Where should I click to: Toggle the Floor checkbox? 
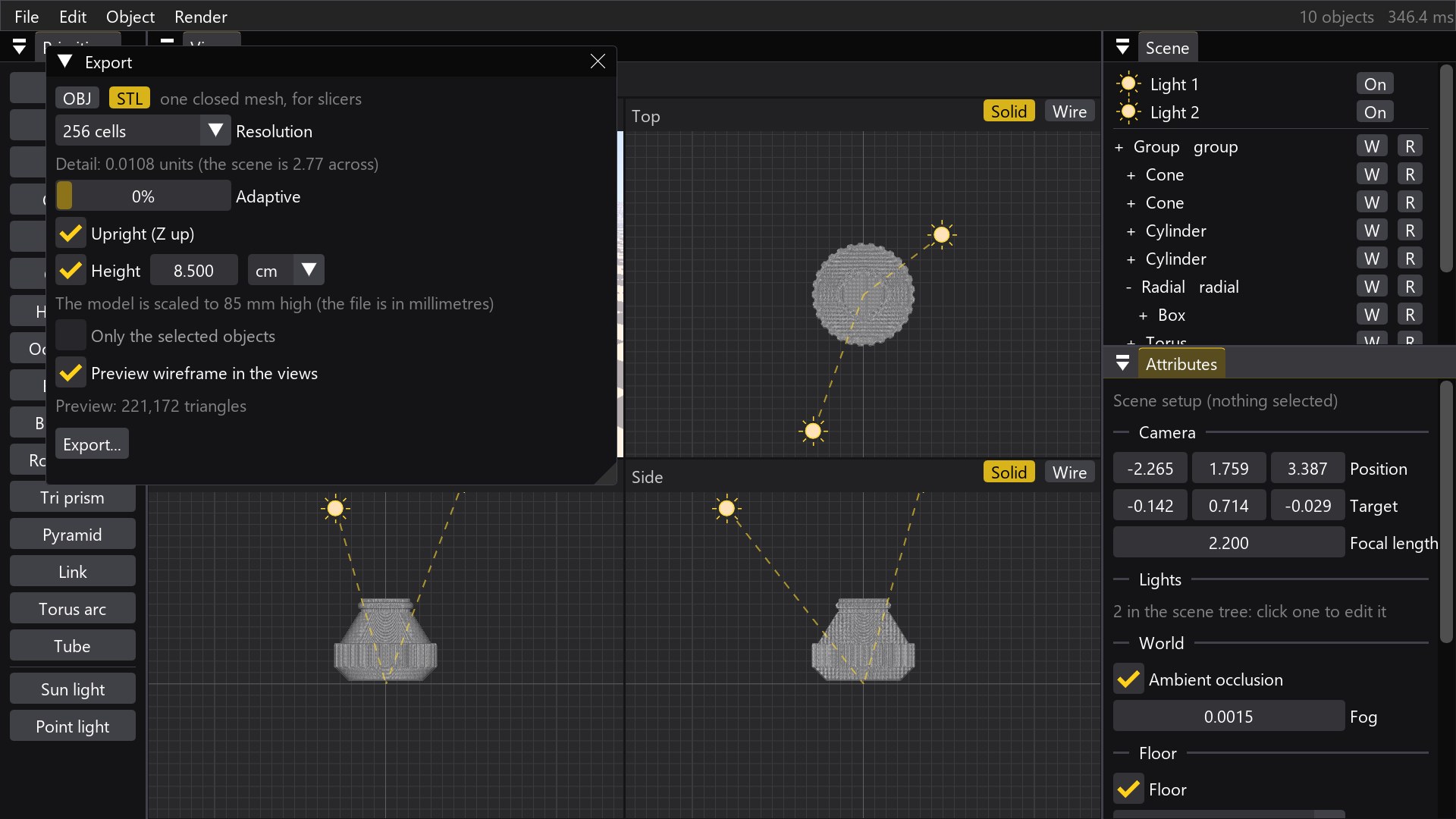(x=1128, y=789)
